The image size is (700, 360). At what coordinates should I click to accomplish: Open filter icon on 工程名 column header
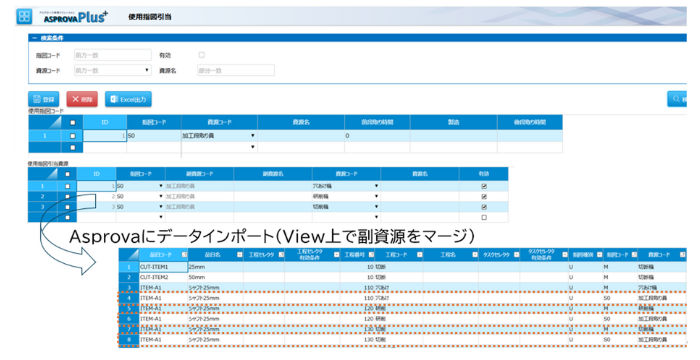(x=475, y=255)
